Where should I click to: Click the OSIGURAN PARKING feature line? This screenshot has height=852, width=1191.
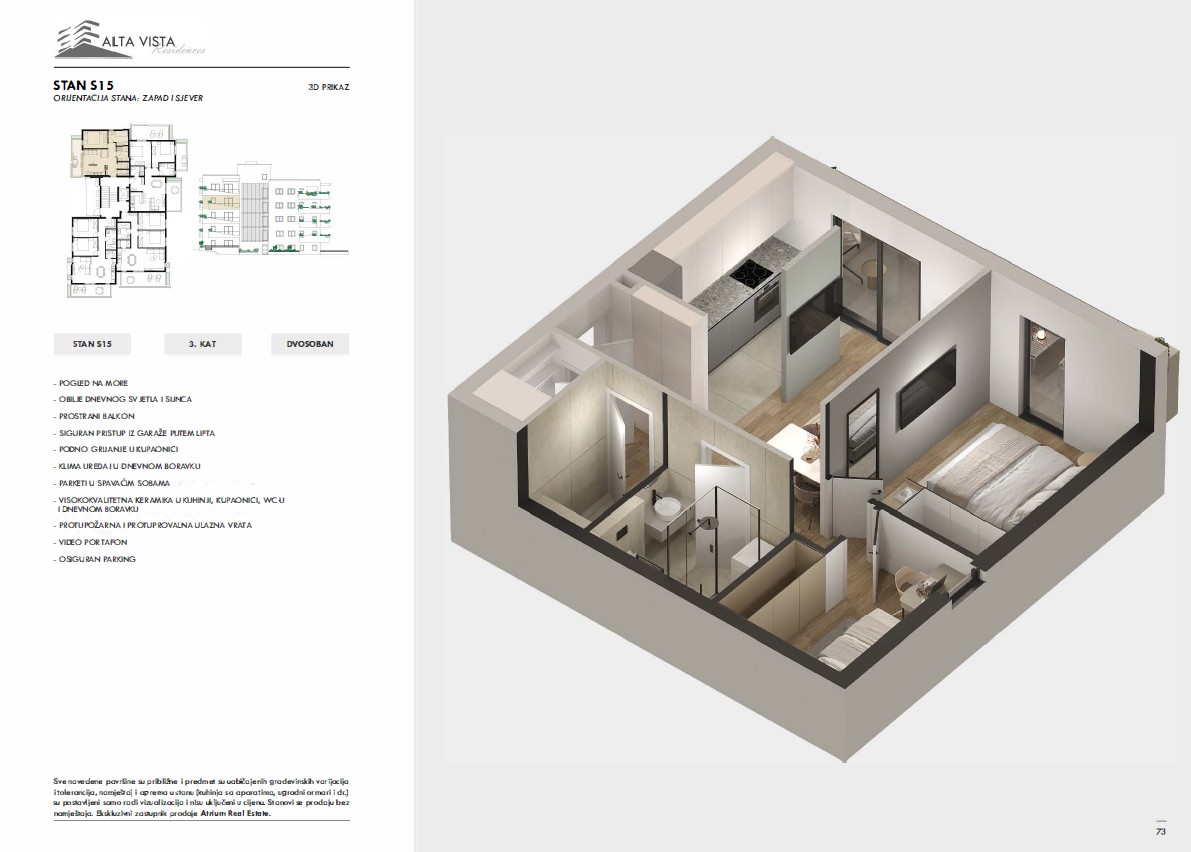click(98, 559)
